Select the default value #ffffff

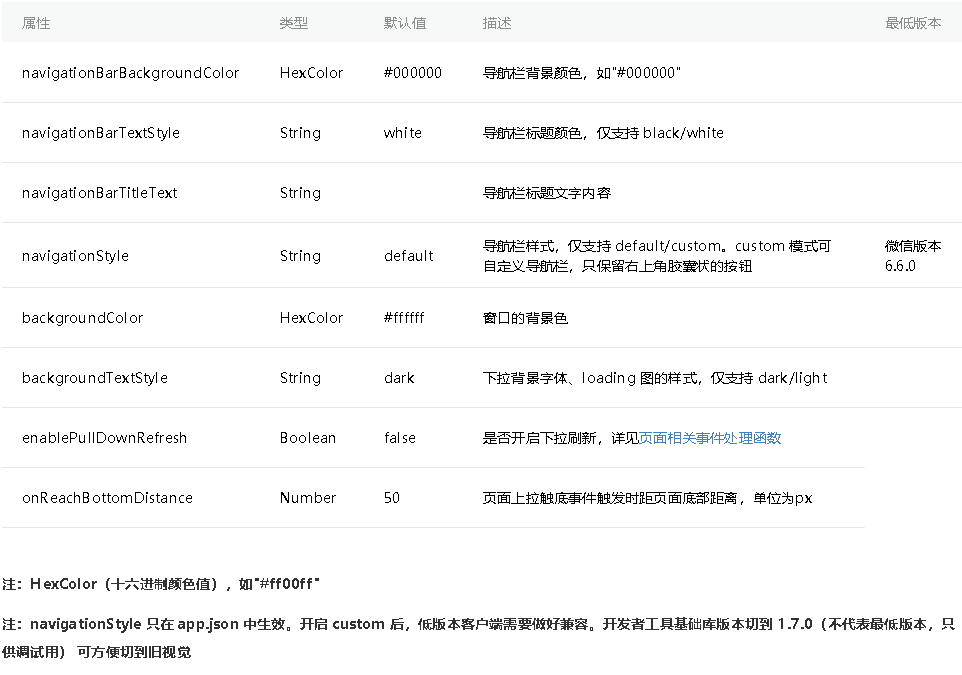404,318
